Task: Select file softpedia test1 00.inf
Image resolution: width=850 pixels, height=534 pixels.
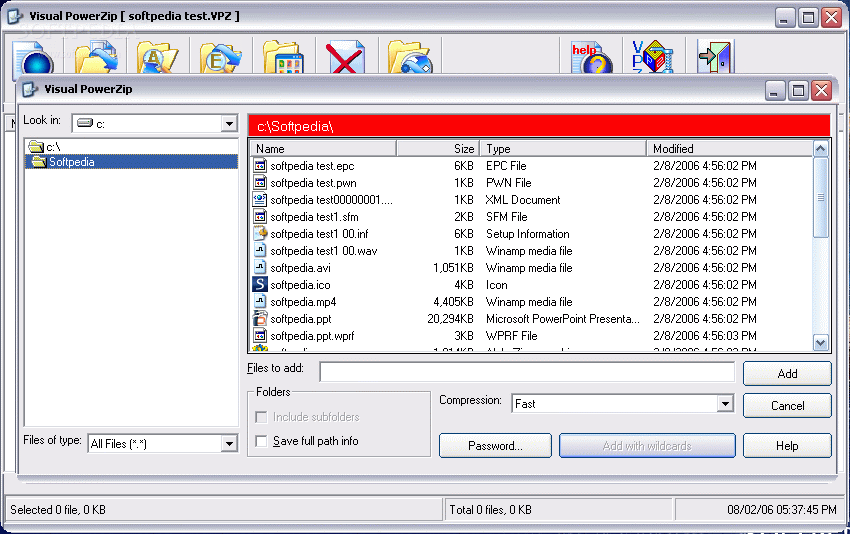Action: [x=319, y=233]
